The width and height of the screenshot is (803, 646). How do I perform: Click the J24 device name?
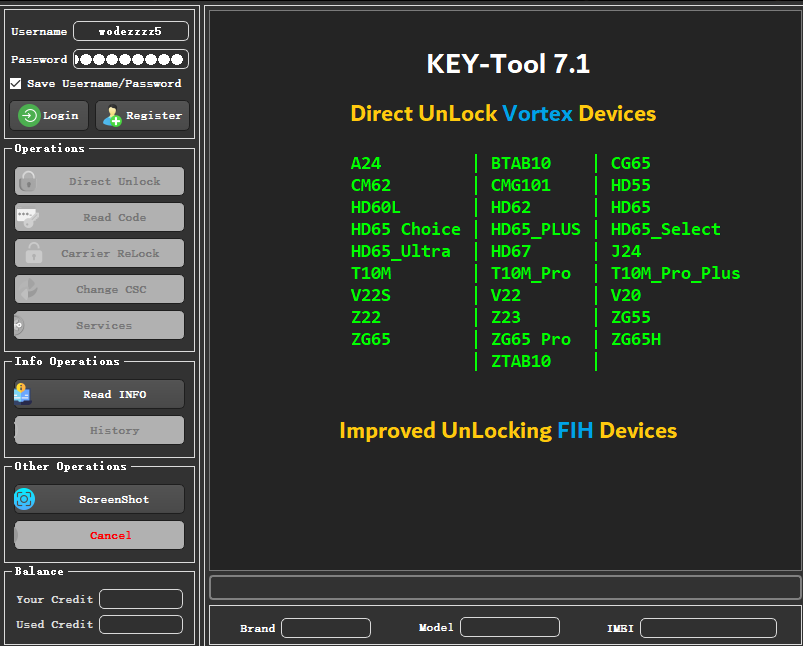coord(626,252)
